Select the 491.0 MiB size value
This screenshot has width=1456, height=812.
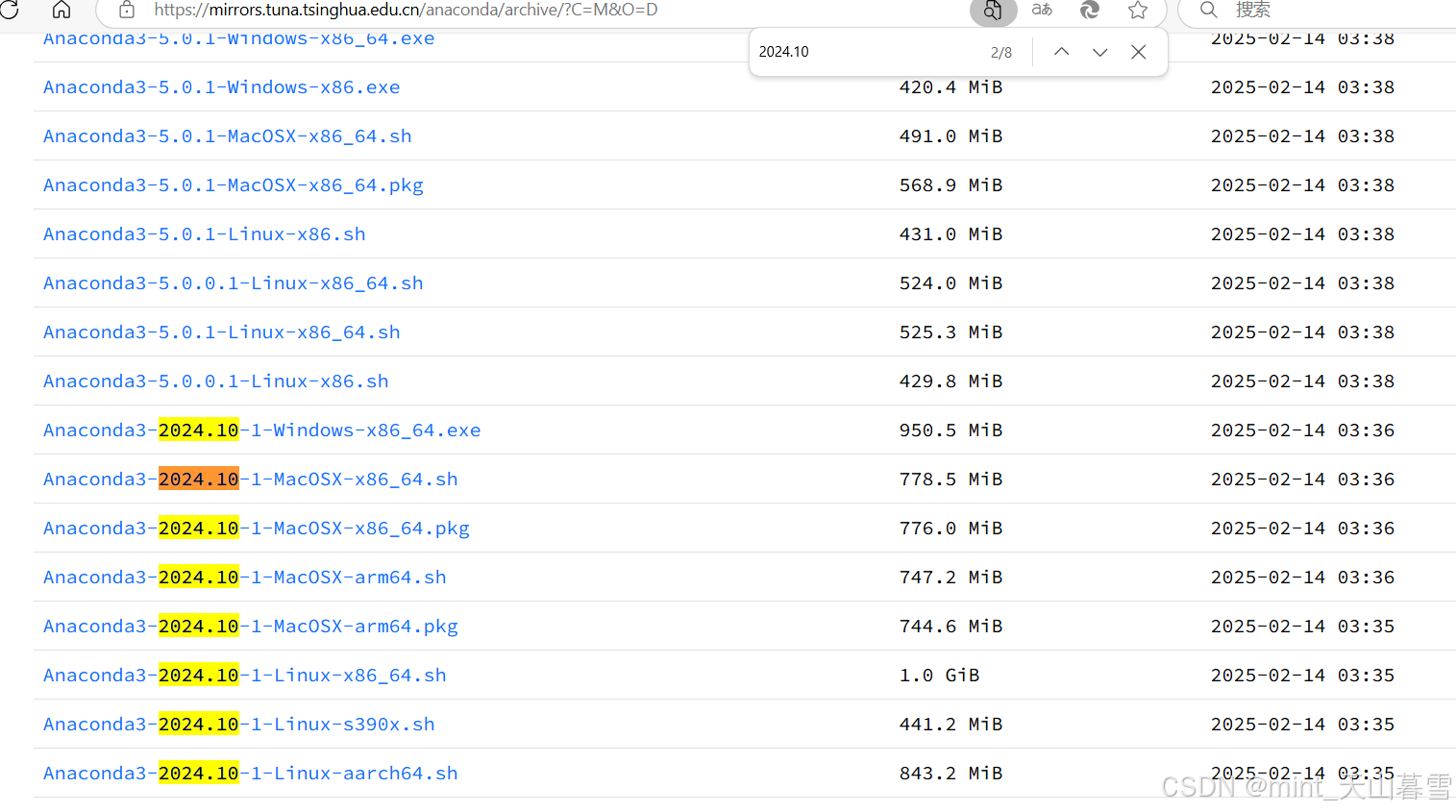(950, 136)
